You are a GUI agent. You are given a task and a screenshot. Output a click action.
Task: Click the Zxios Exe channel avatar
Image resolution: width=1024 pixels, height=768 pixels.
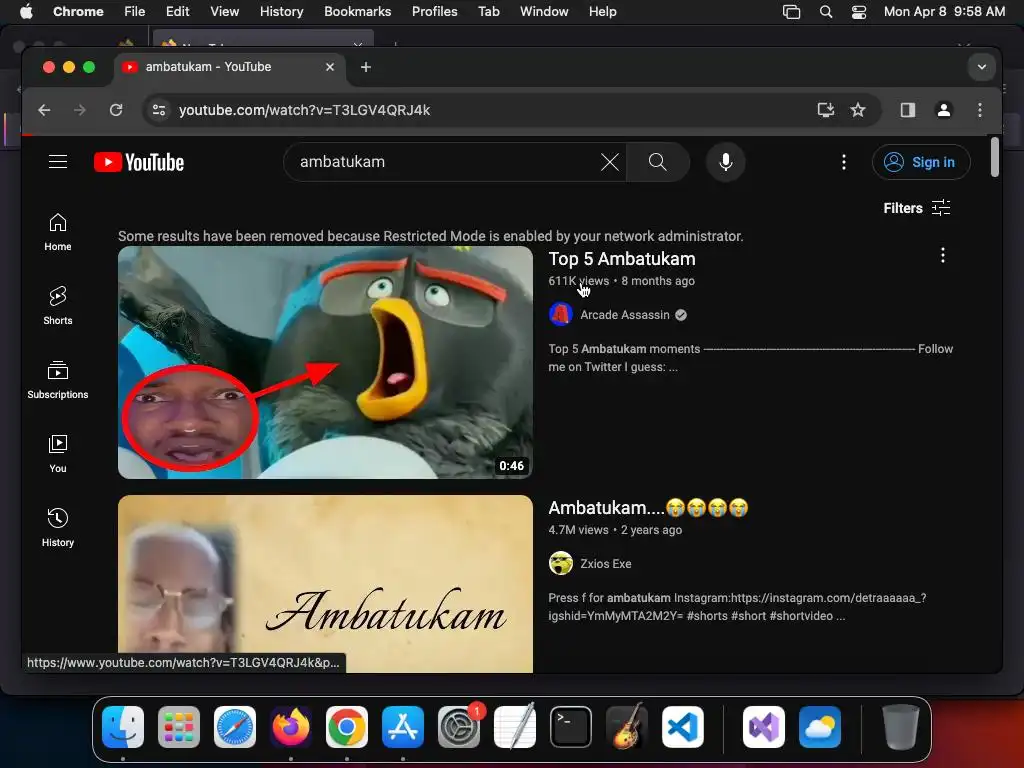point(560,563)
